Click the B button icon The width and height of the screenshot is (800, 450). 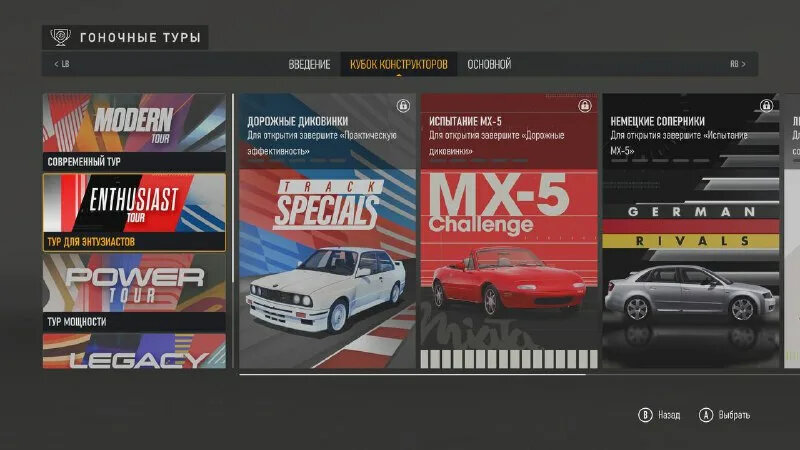pos(645,415)
